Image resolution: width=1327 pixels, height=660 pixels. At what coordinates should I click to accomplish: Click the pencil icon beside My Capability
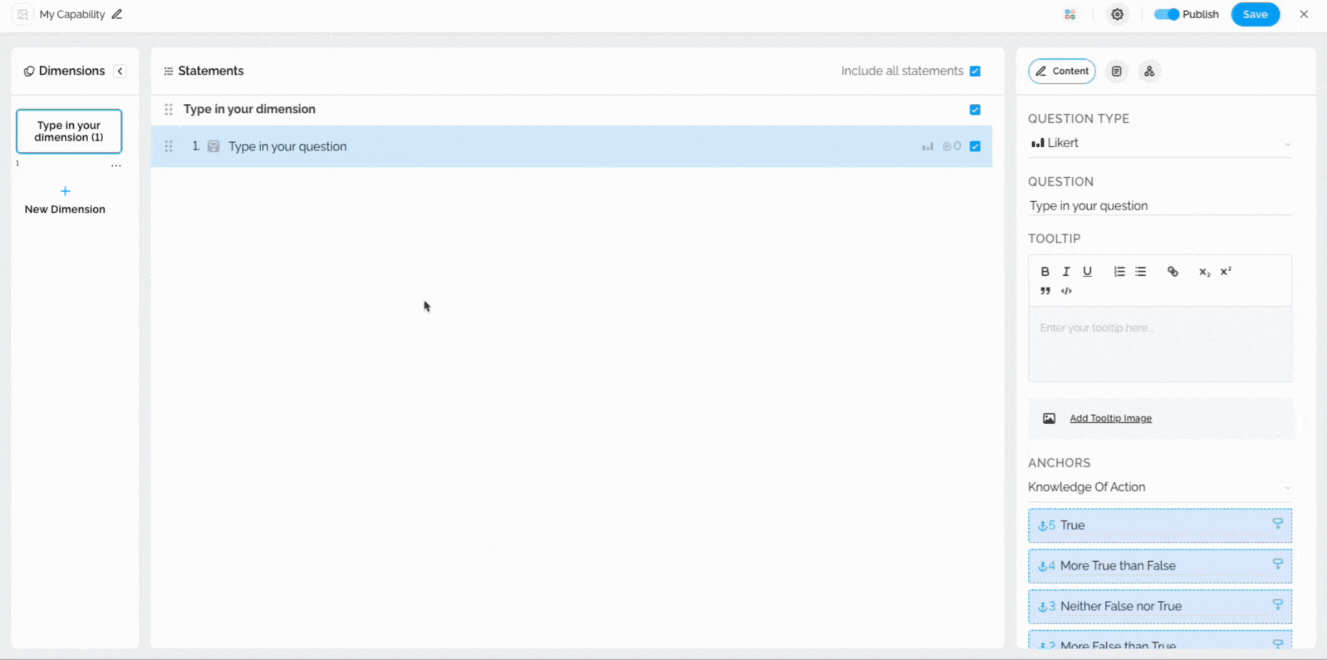click(x=117, y=15)
